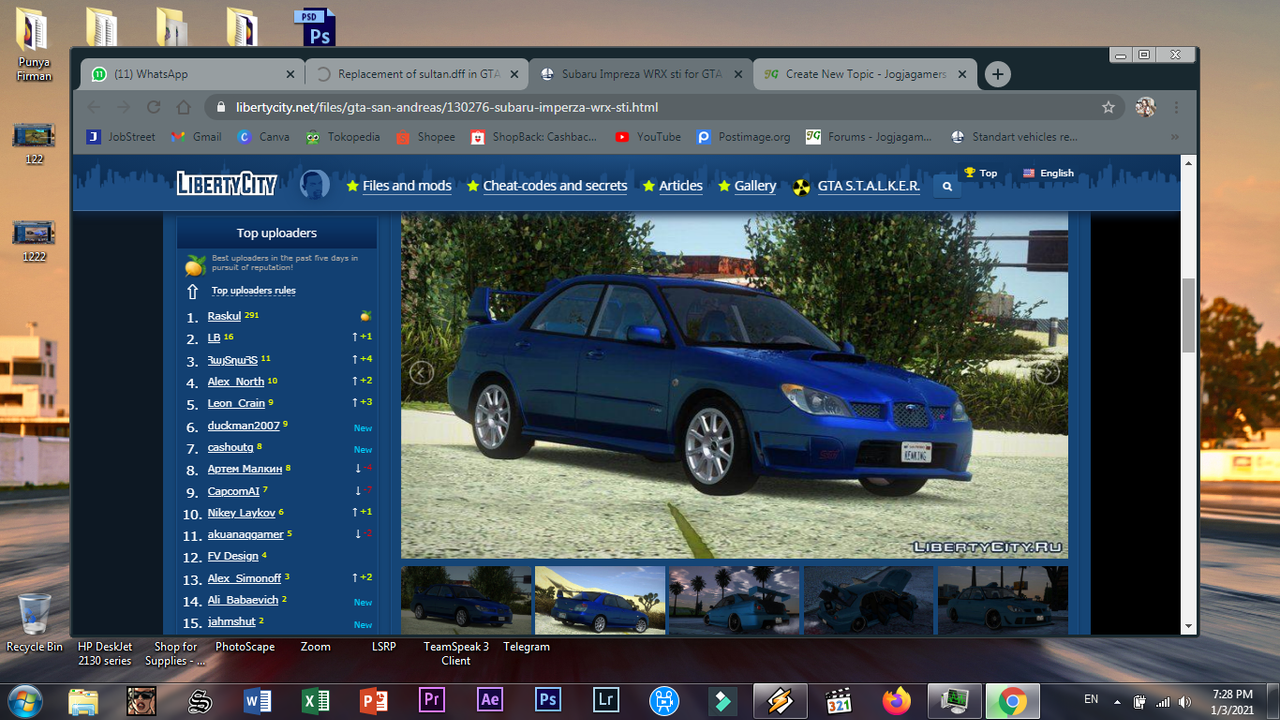This screenshot has height=720, width=1280.
Task: Switch to the WhatsApp tab
Action: 193,74
